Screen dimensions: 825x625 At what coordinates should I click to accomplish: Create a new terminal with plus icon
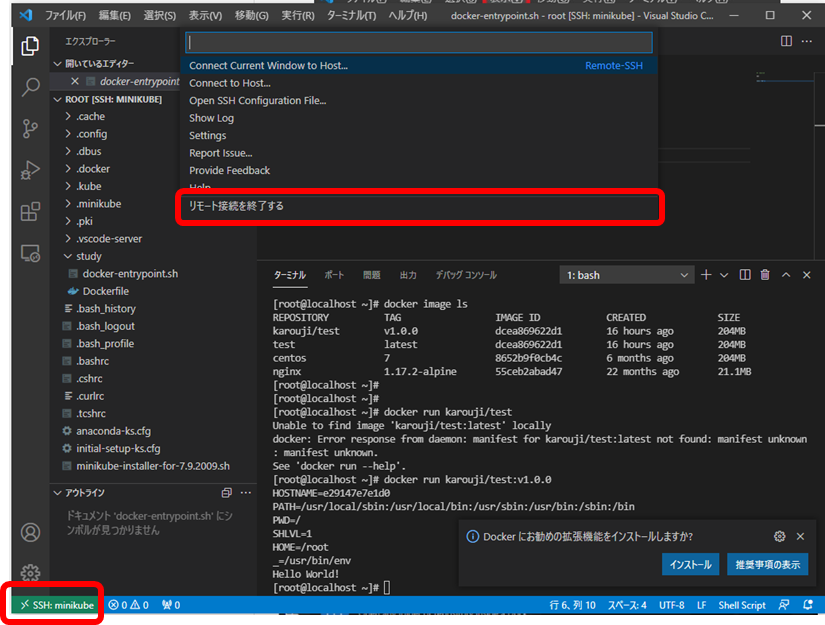706,275
